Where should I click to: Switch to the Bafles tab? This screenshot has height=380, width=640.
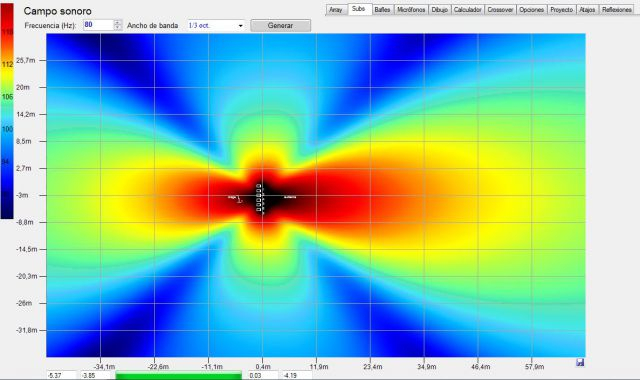coord(382,10)
